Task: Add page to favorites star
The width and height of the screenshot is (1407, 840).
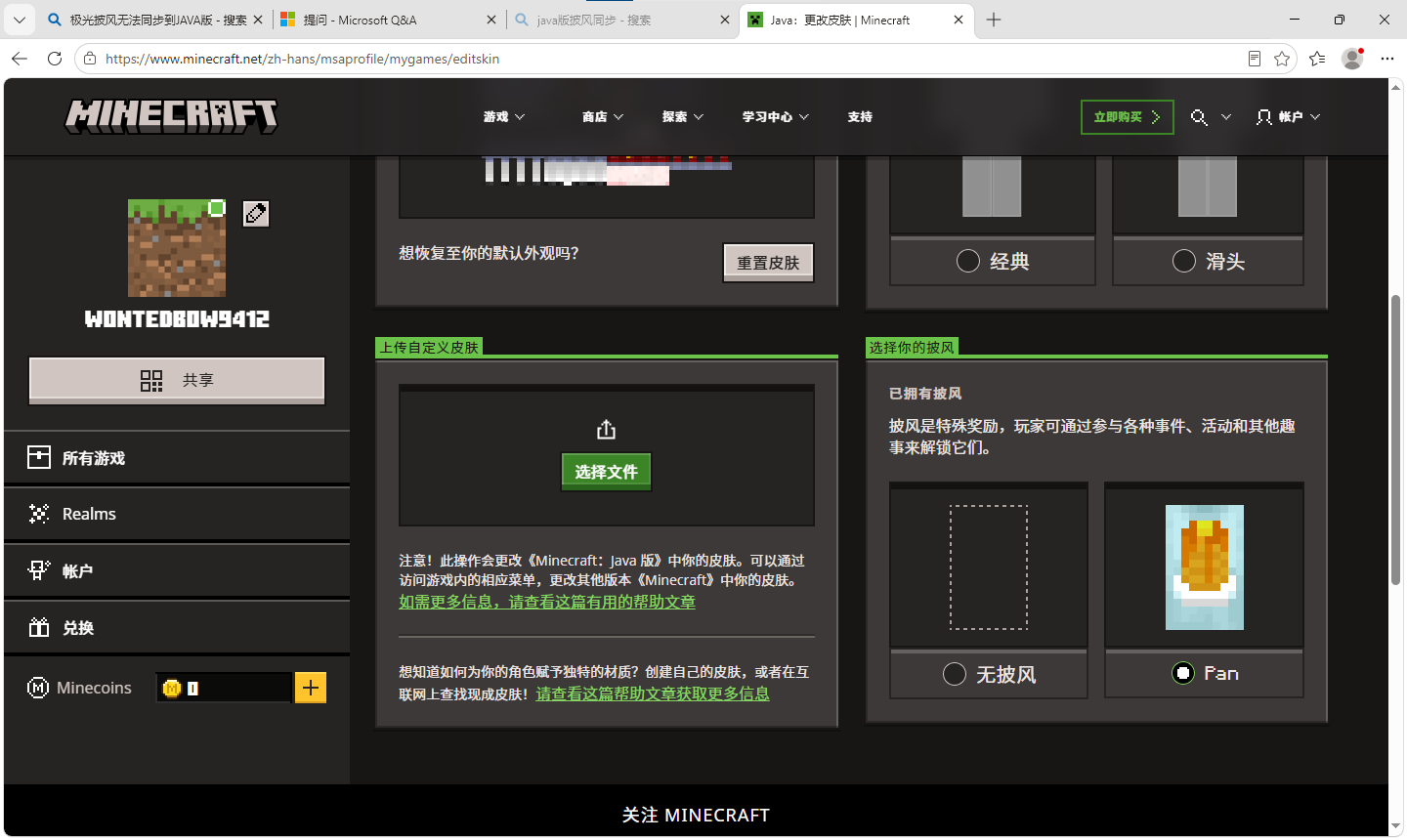Action: (x=1282, y=59)
